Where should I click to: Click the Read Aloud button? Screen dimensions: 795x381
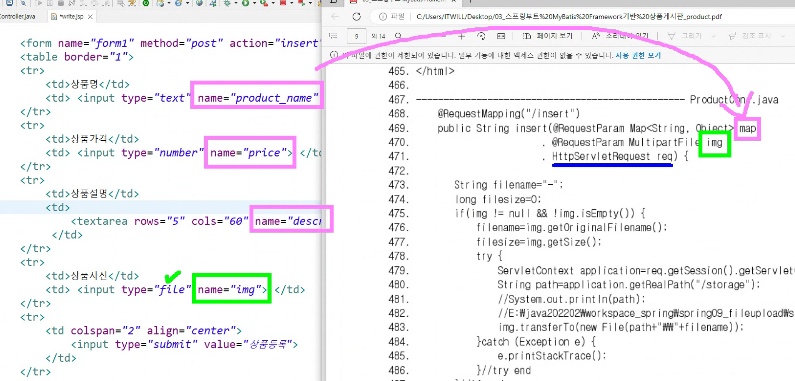tap(620, 36)
